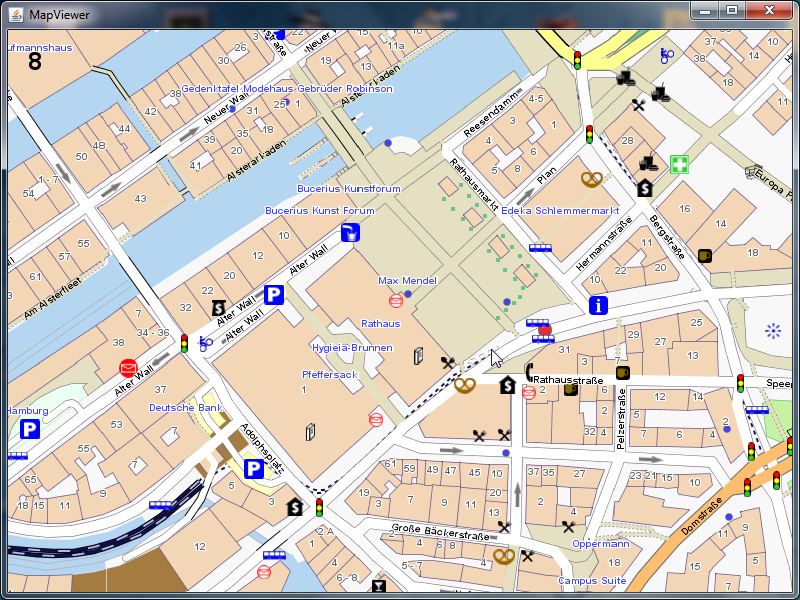
Task: Select the coffee cup icon on Bergstraße
Action: pos(705,255)
